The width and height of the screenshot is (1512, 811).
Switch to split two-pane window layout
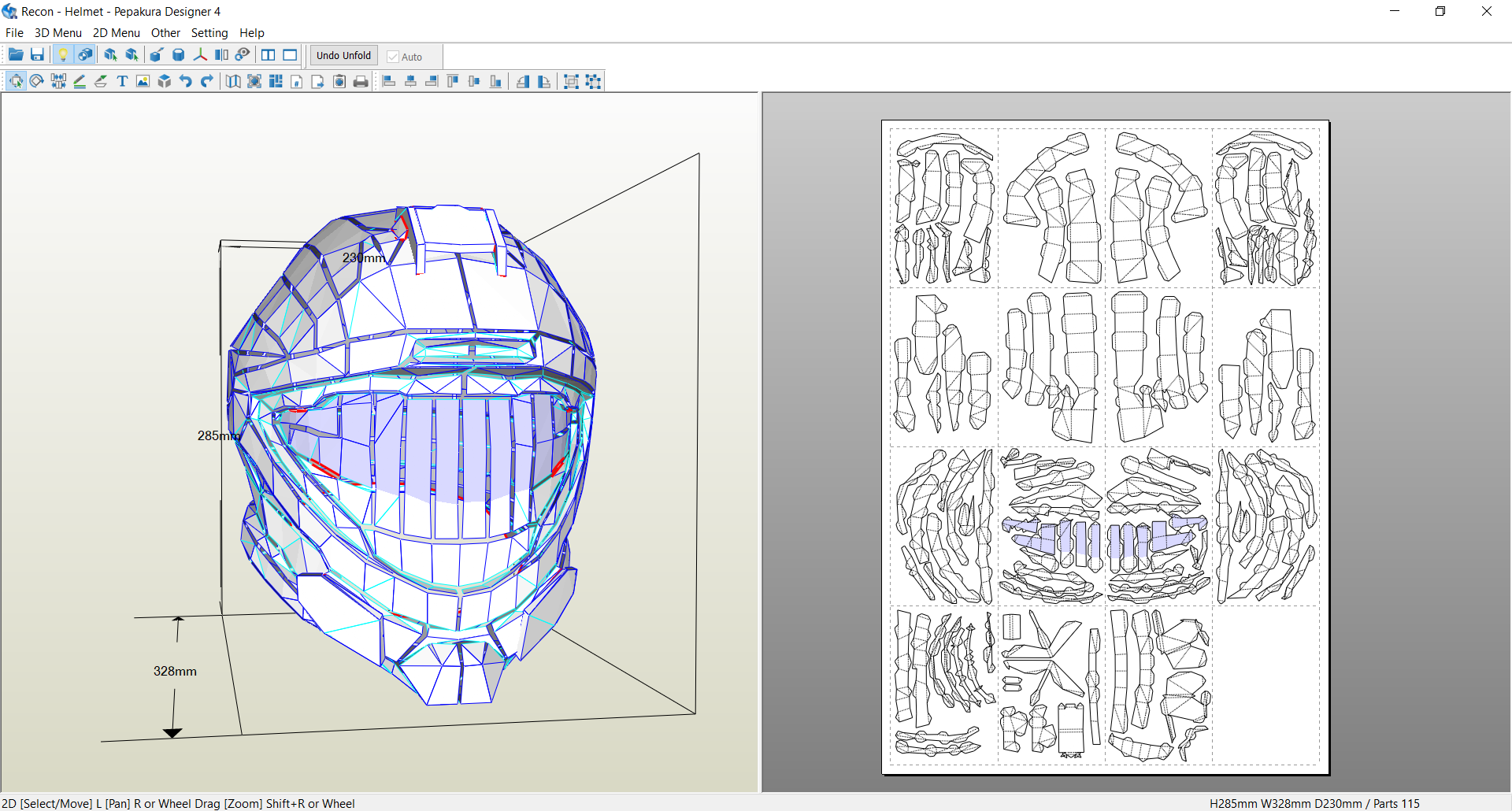(269, 55)
